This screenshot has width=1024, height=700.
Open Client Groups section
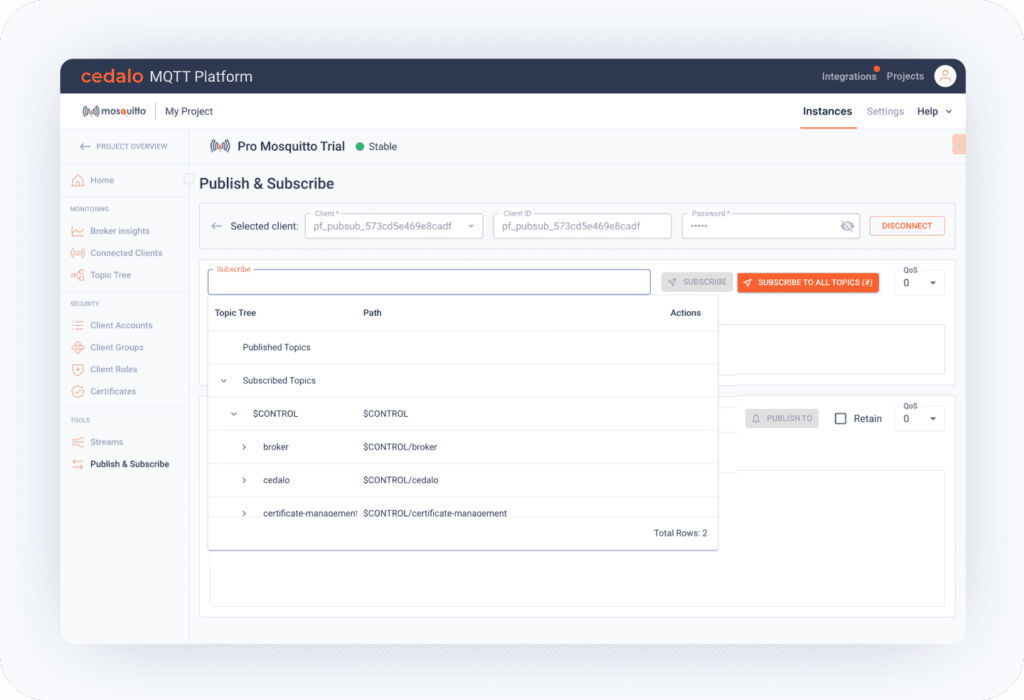click(116, 347)
